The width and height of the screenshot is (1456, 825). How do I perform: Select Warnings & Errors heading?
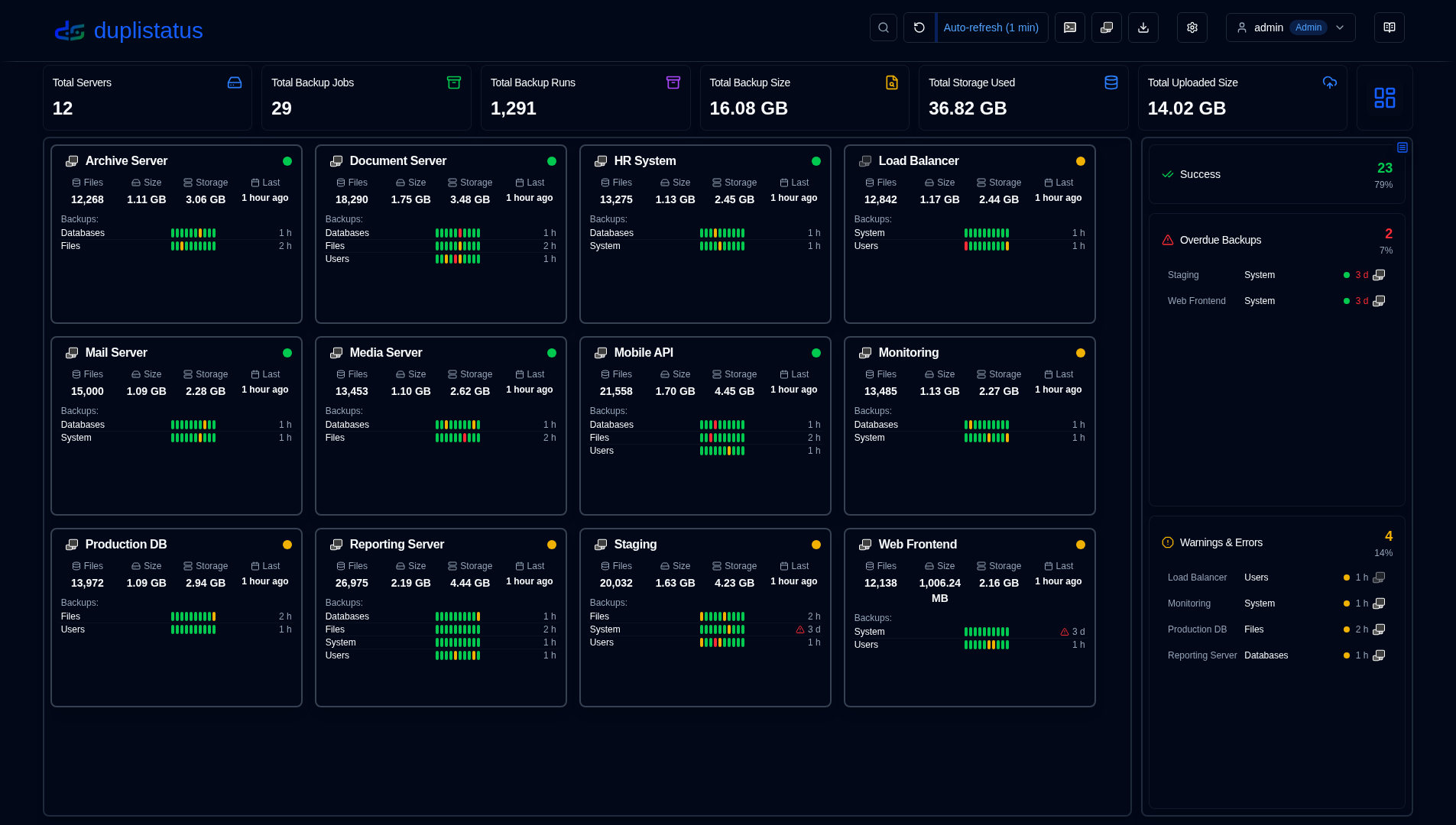coord(1221,542)
